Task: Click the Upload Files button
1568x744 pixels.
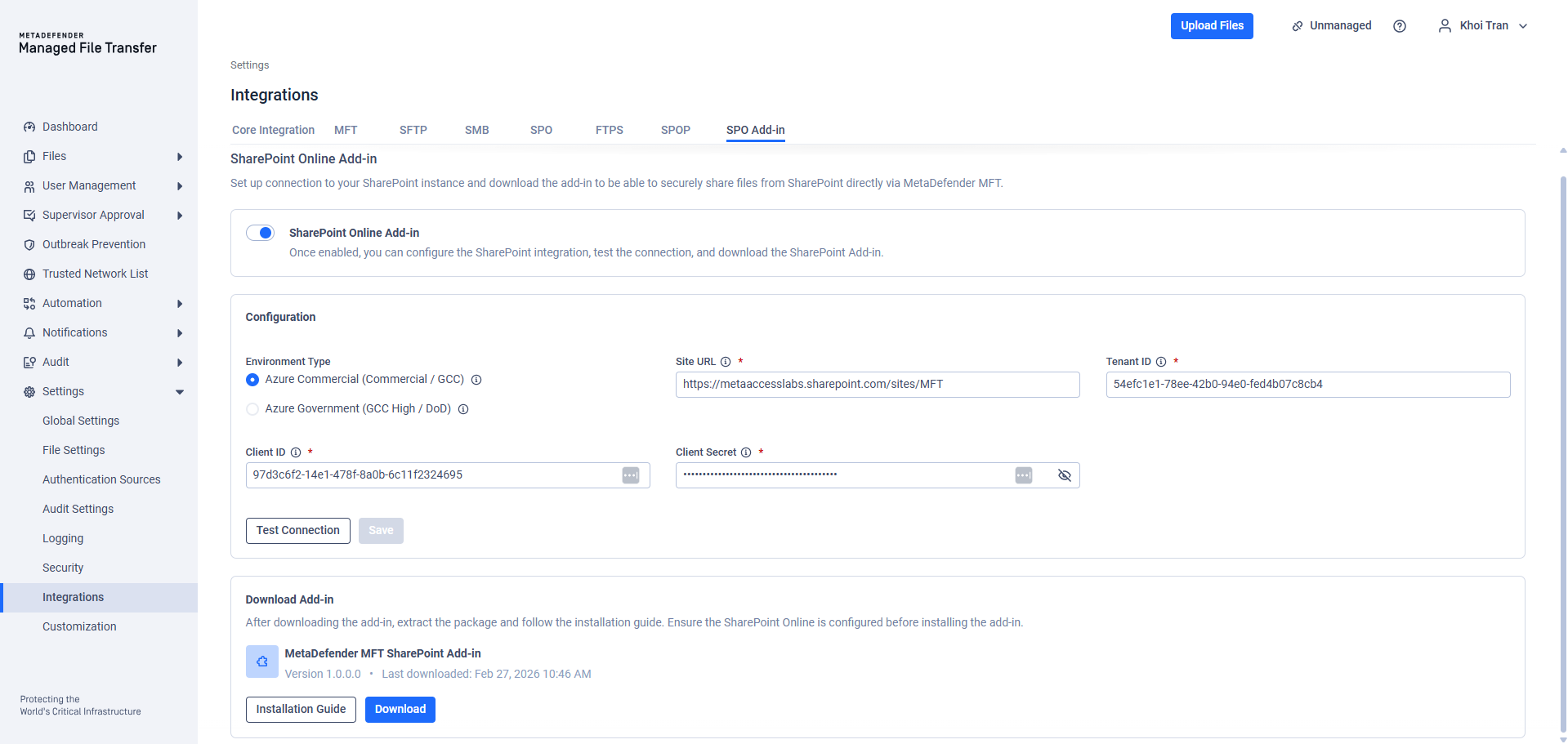Action: (1212, 26)
